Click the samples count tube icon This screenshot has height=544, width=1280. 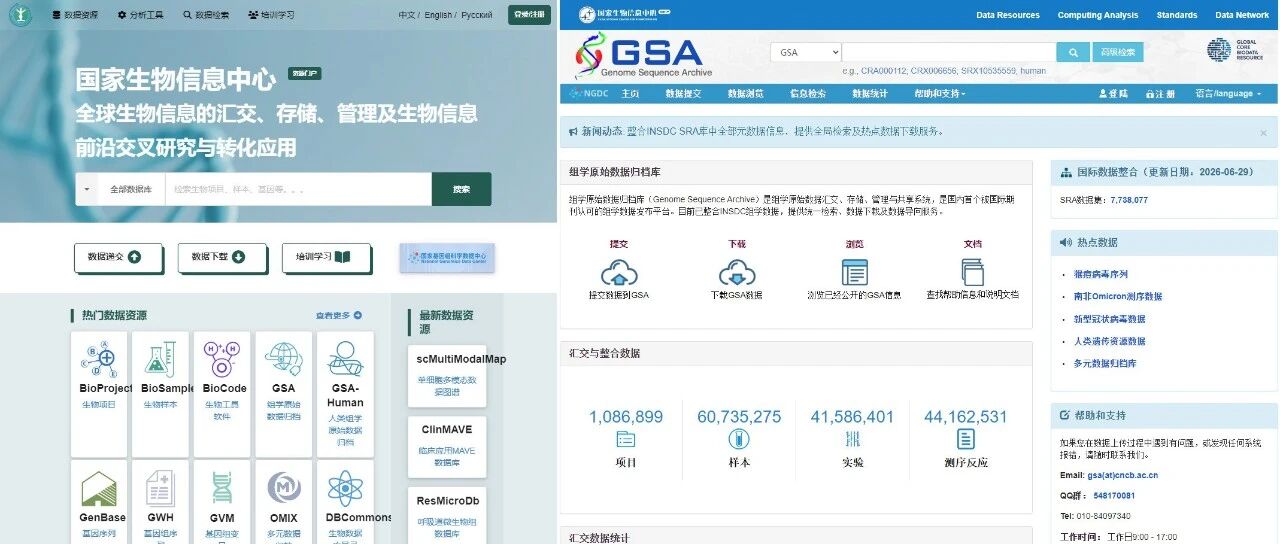click(x=739, y=439)
